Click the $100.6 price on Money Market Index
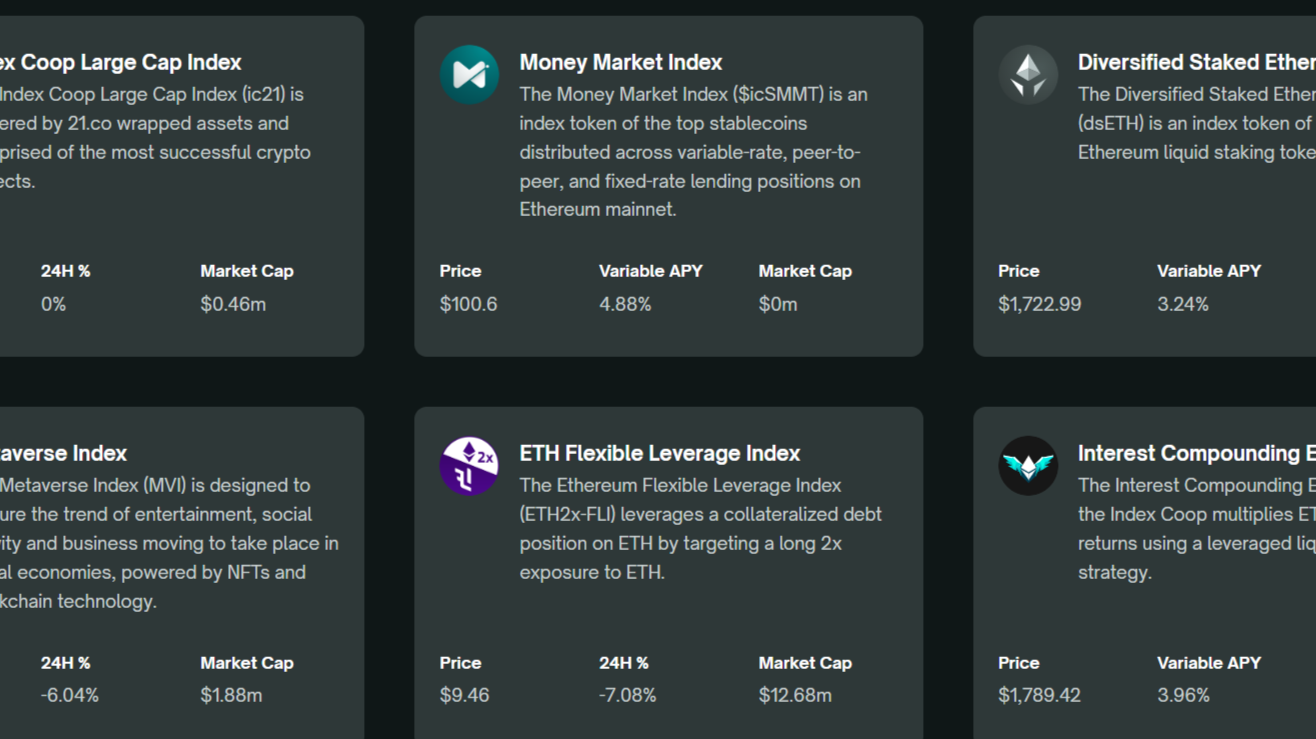The width and height of the screenshot is (1316, 739). tap(468, 303)
